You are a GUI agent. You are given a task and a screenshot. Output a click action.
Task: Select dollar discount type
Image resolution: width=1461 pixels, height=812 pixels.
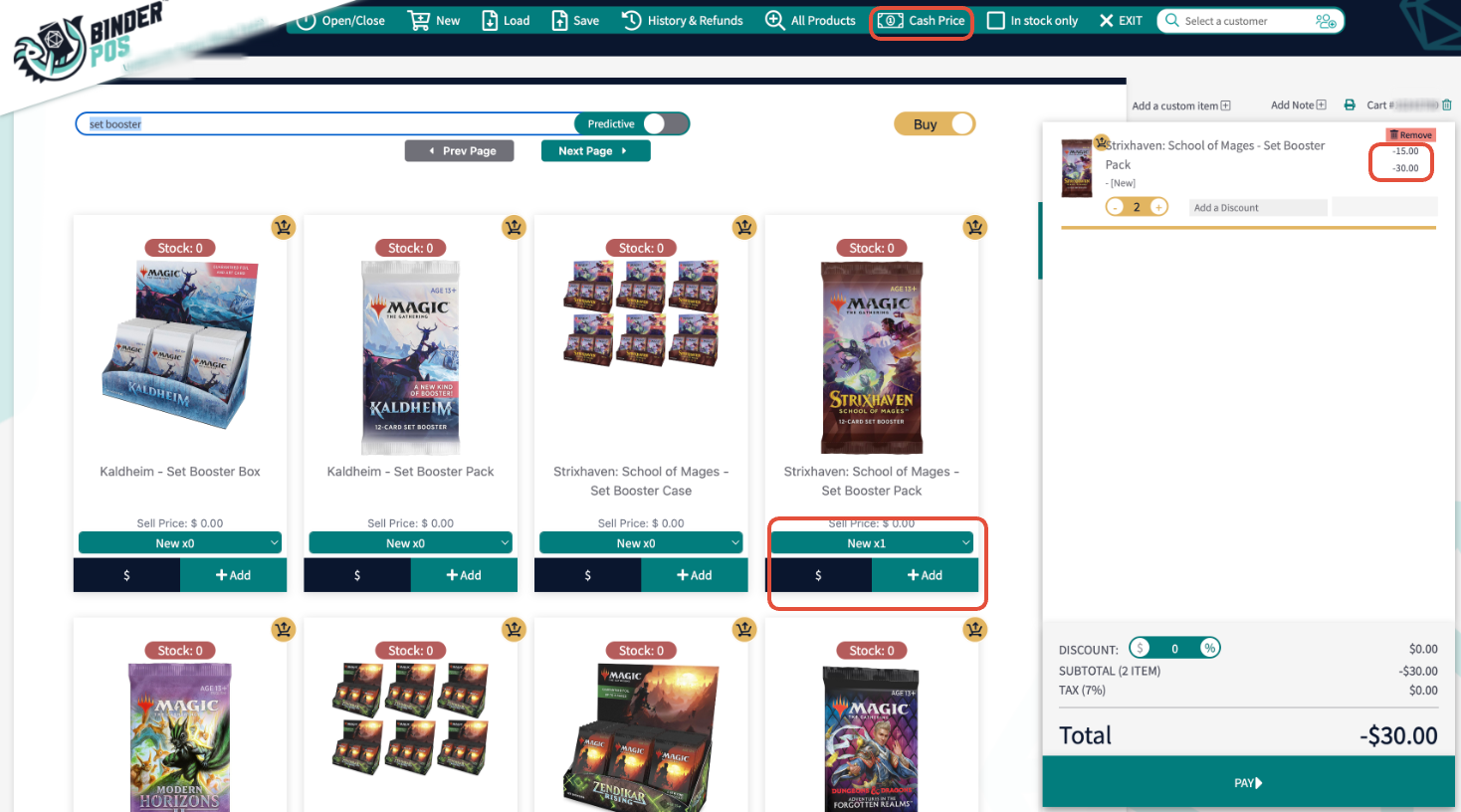pyautogui.click(x=1141, y=648)
